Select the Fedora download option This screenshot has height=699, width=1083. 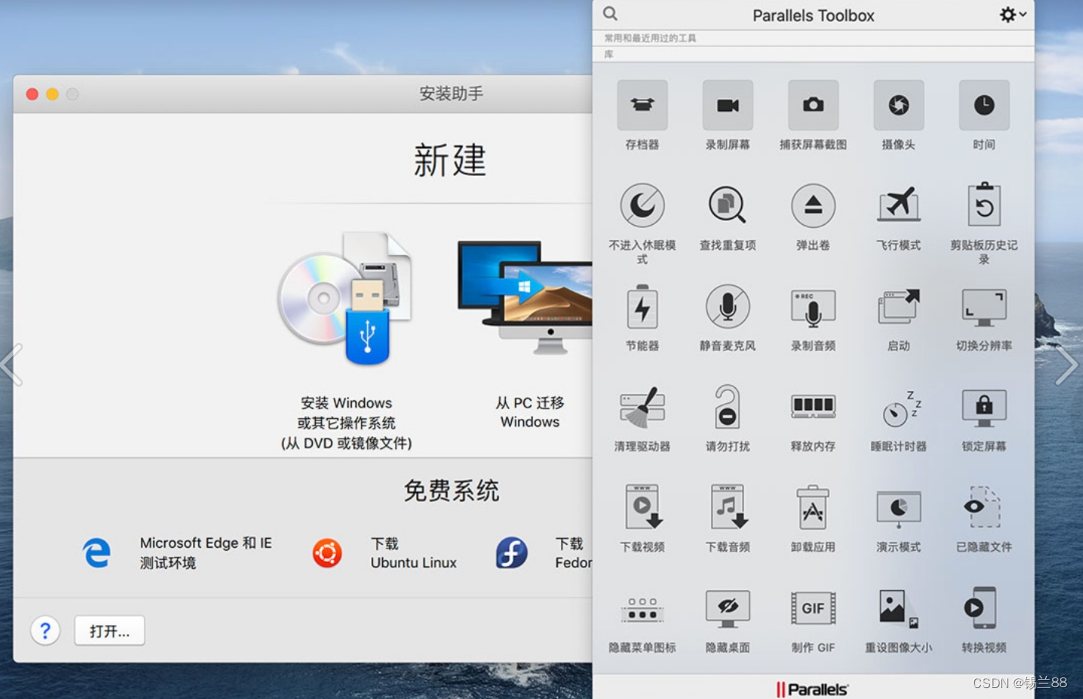click(544, 553)
